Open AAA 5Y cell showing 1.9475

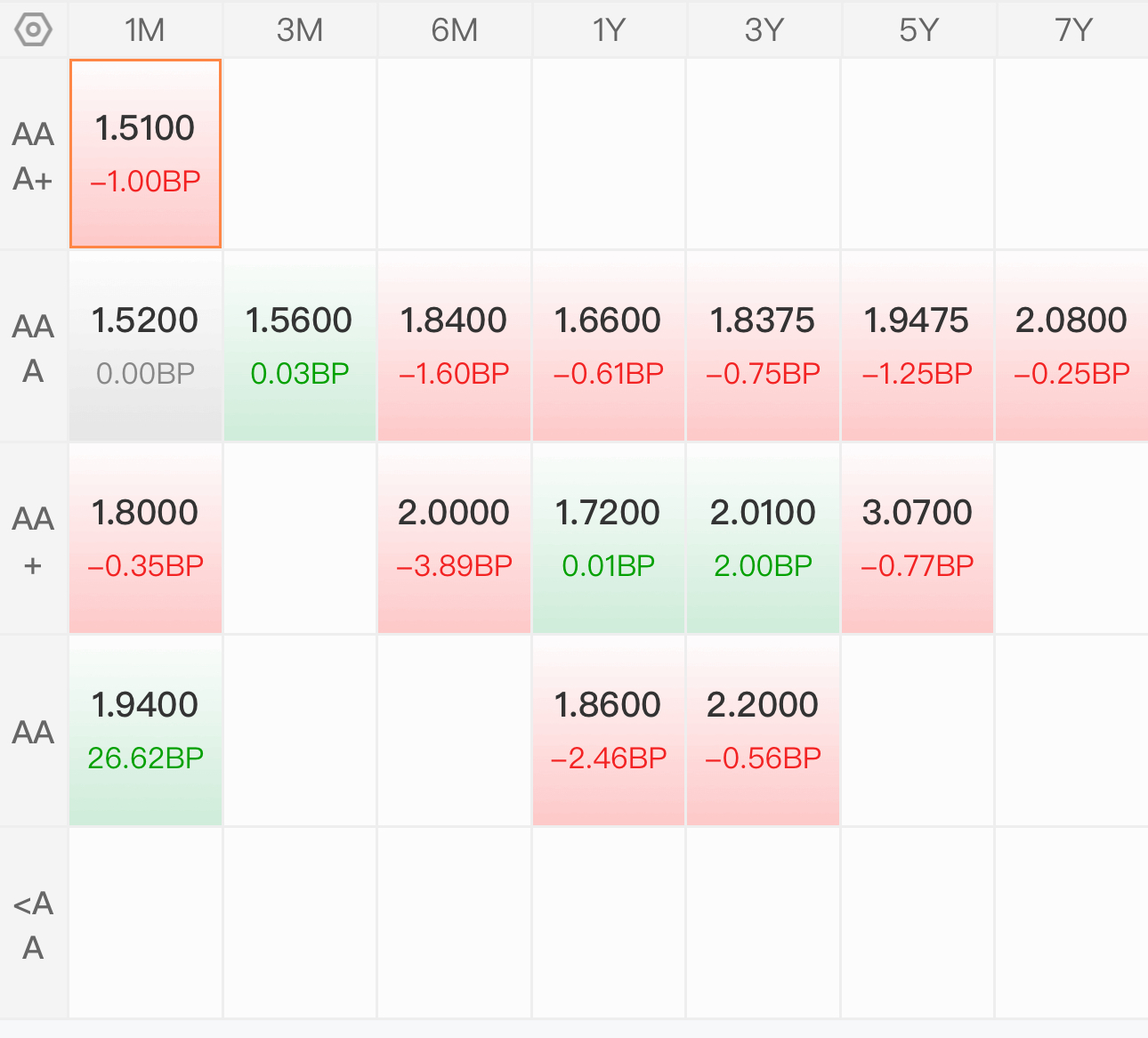click(918, 346)
